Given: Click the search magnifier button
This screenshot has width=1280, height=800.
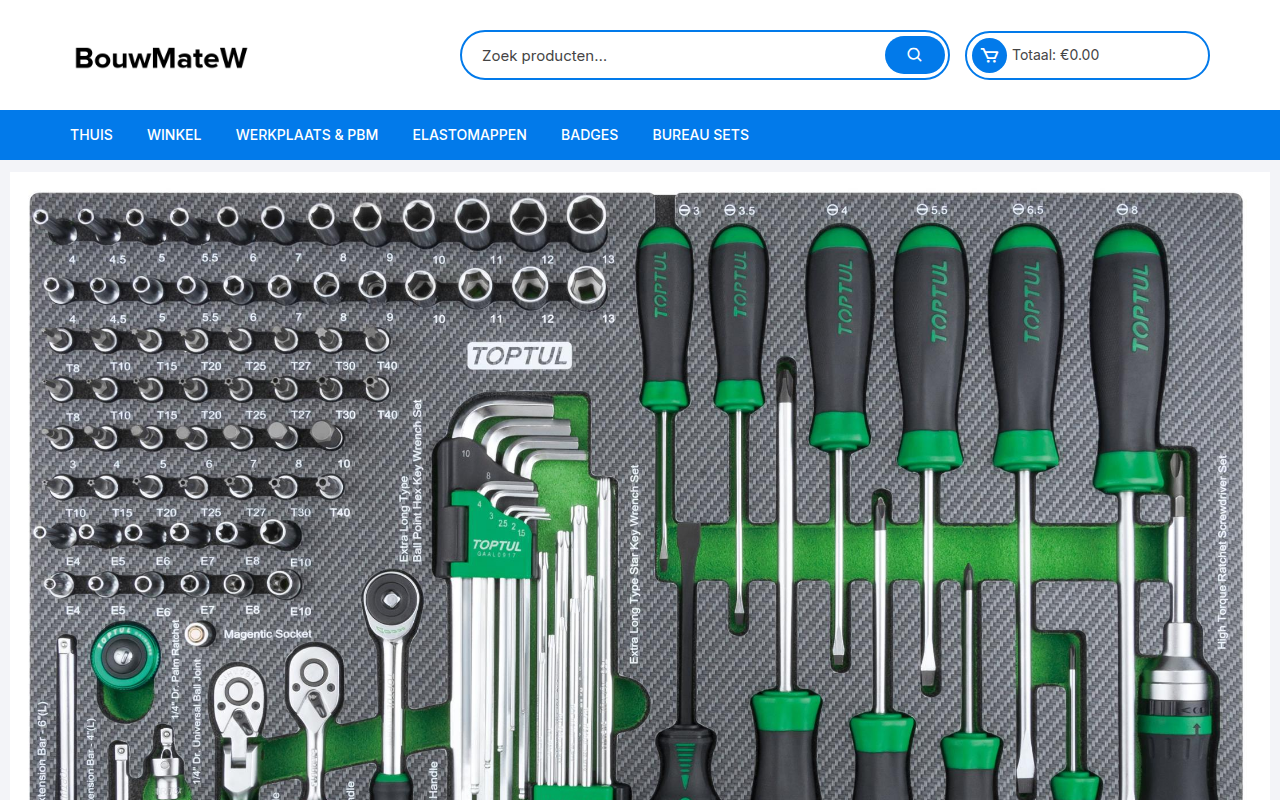Looking at the screenshot, I should pyautogui.click(x=914, y=55).
